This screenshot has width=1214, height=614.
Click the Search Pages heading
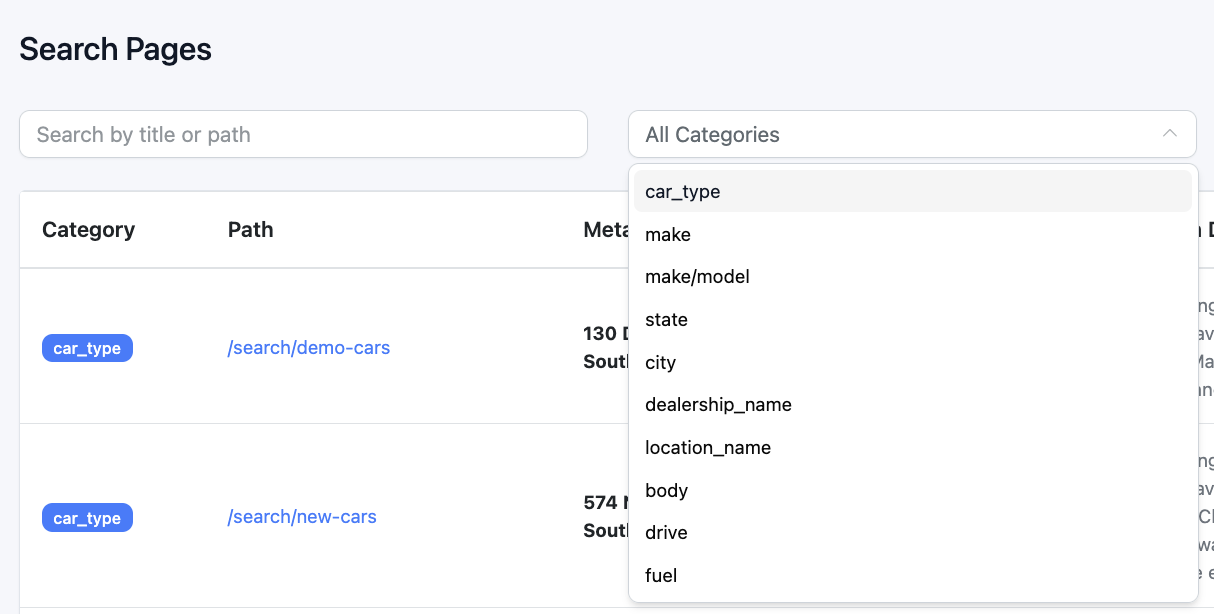[115, 49]
